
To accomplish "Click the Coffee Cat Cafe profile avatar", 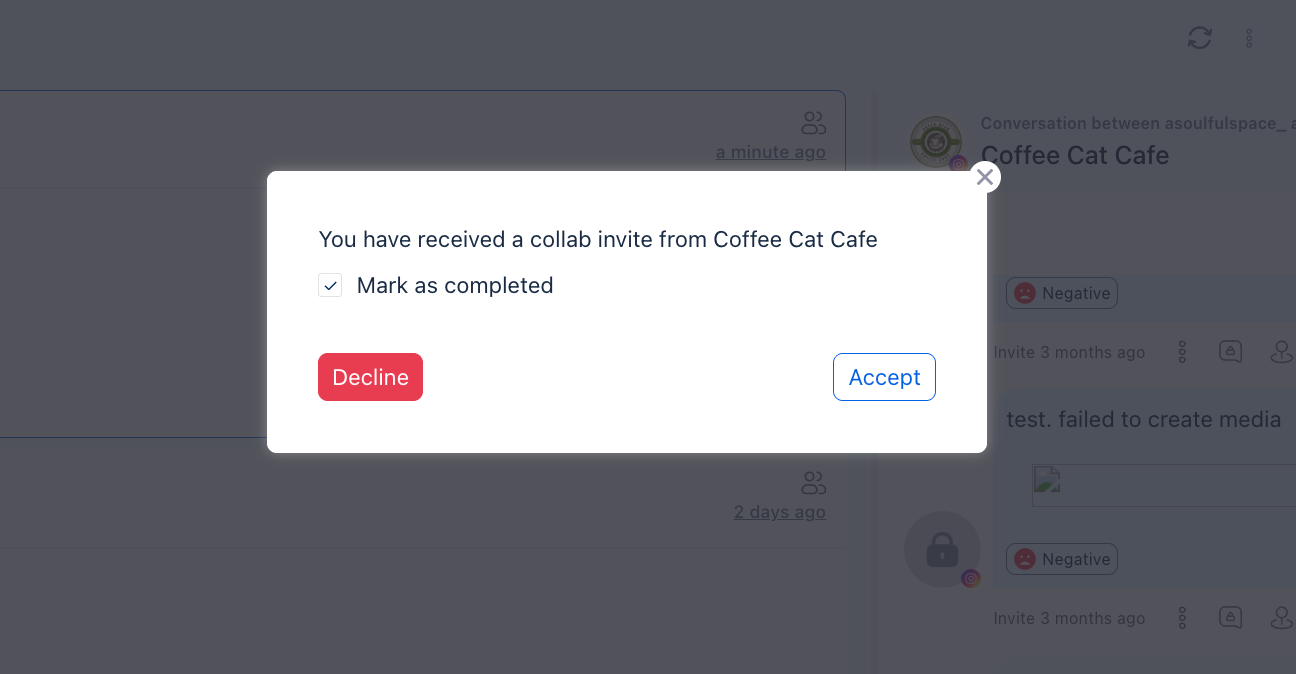I will tap(936, 142).
